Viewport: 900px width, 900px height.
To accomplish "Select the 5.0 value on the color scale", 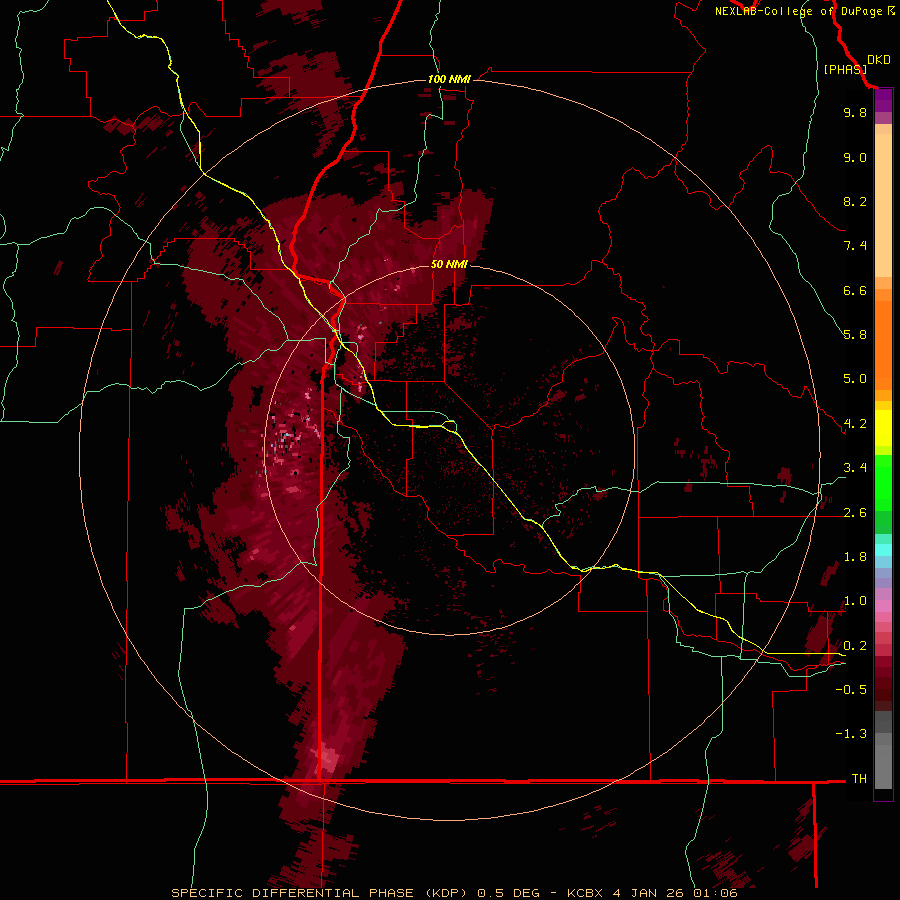I will [x=855, y=379].
